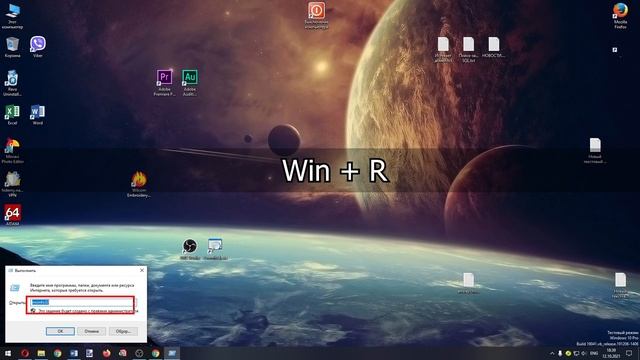Open the This PC desktop icon
640x360 pixels.
tap(12, 16)
